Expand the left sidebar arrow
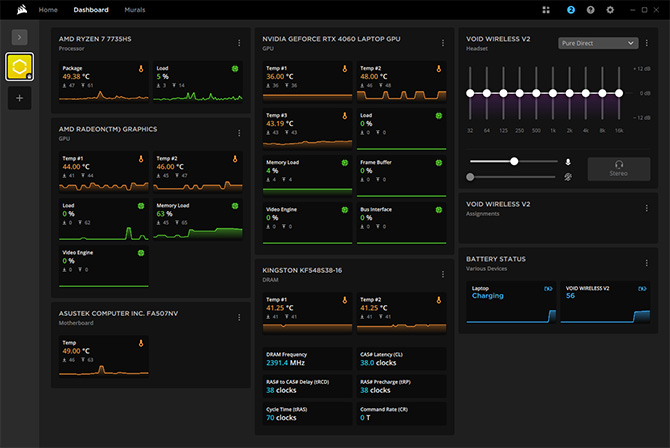This screenshot has height=448, width=670. click(19, 37)
